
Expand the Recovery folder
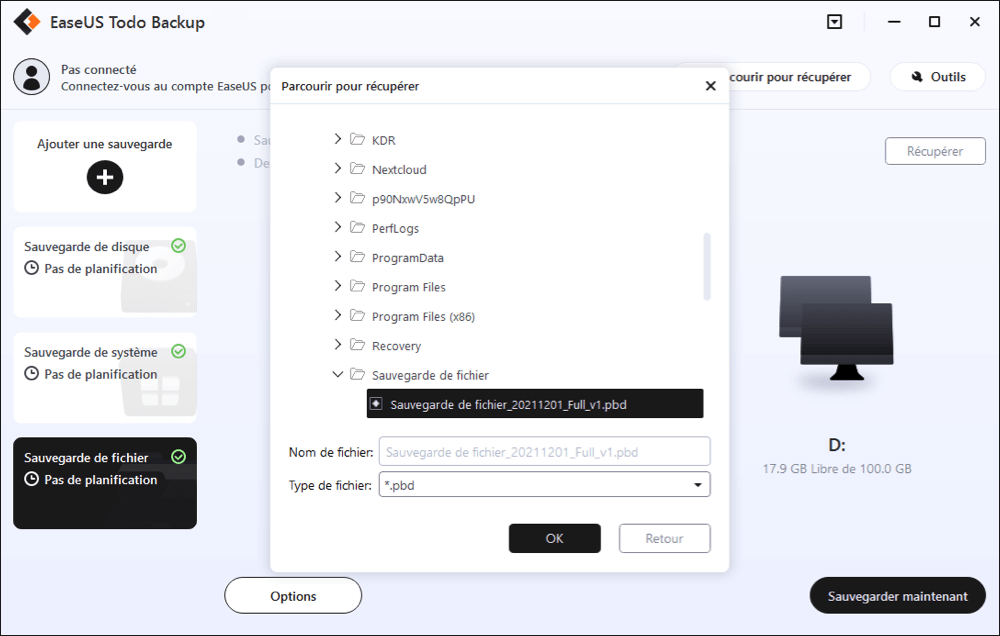coord(337,344)
